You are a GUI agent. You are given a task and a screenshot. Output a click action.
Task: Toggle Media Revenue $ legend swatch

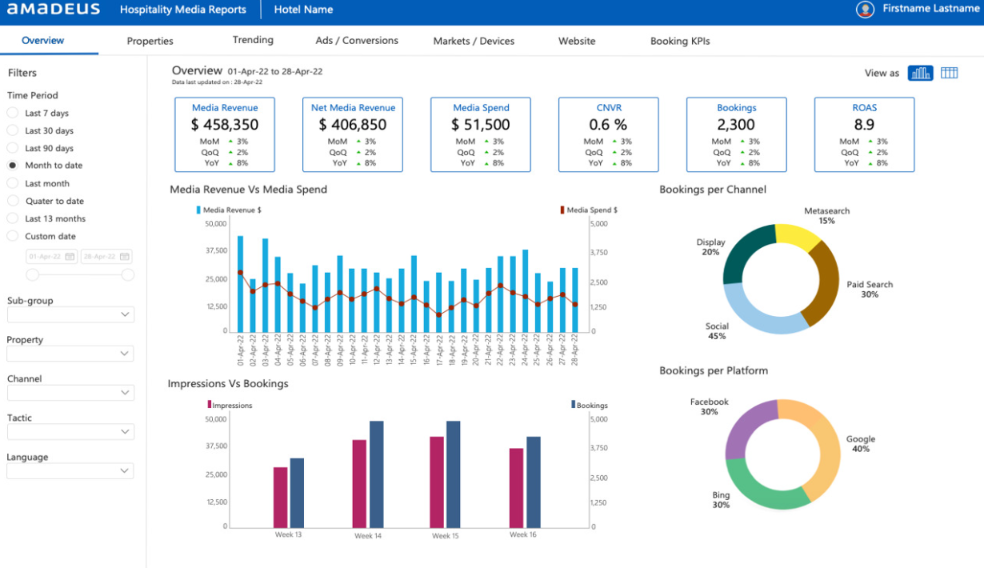point(198,210)
